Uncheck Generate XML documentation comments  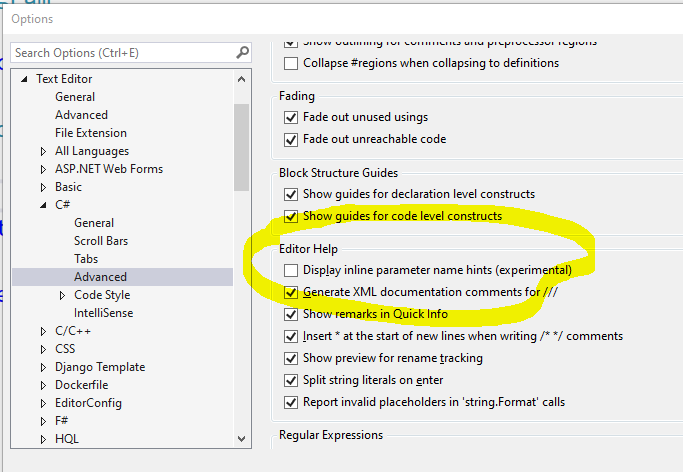click(x=291, y=292)
